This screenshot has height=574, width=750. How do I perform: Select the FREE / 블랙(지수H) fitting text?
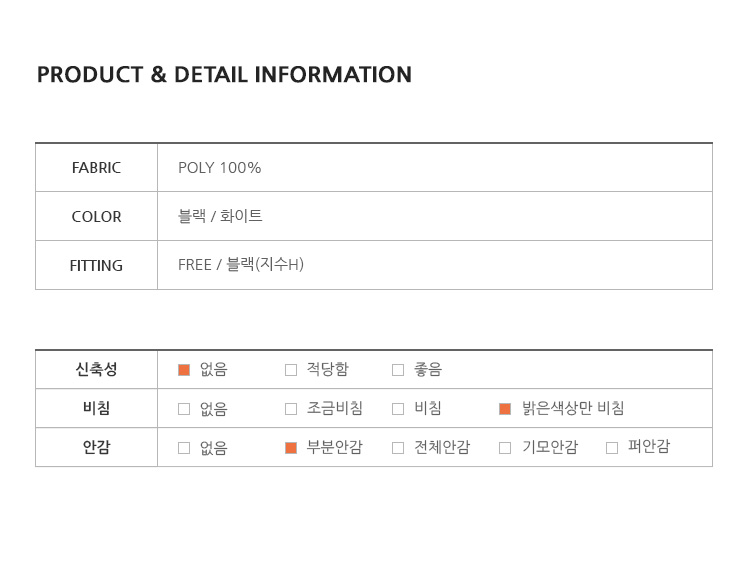pyautogui.click(x=241, y=266)
